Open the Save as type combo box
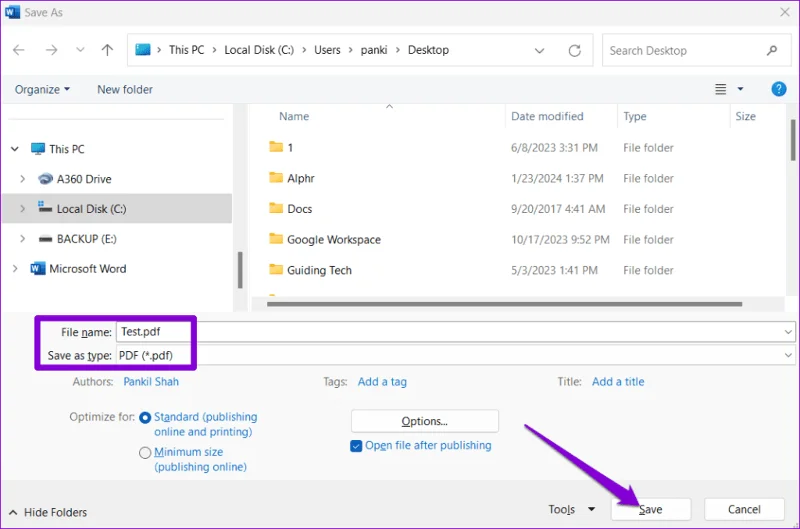Screen dimensions: 800x529 click(456, 356)
